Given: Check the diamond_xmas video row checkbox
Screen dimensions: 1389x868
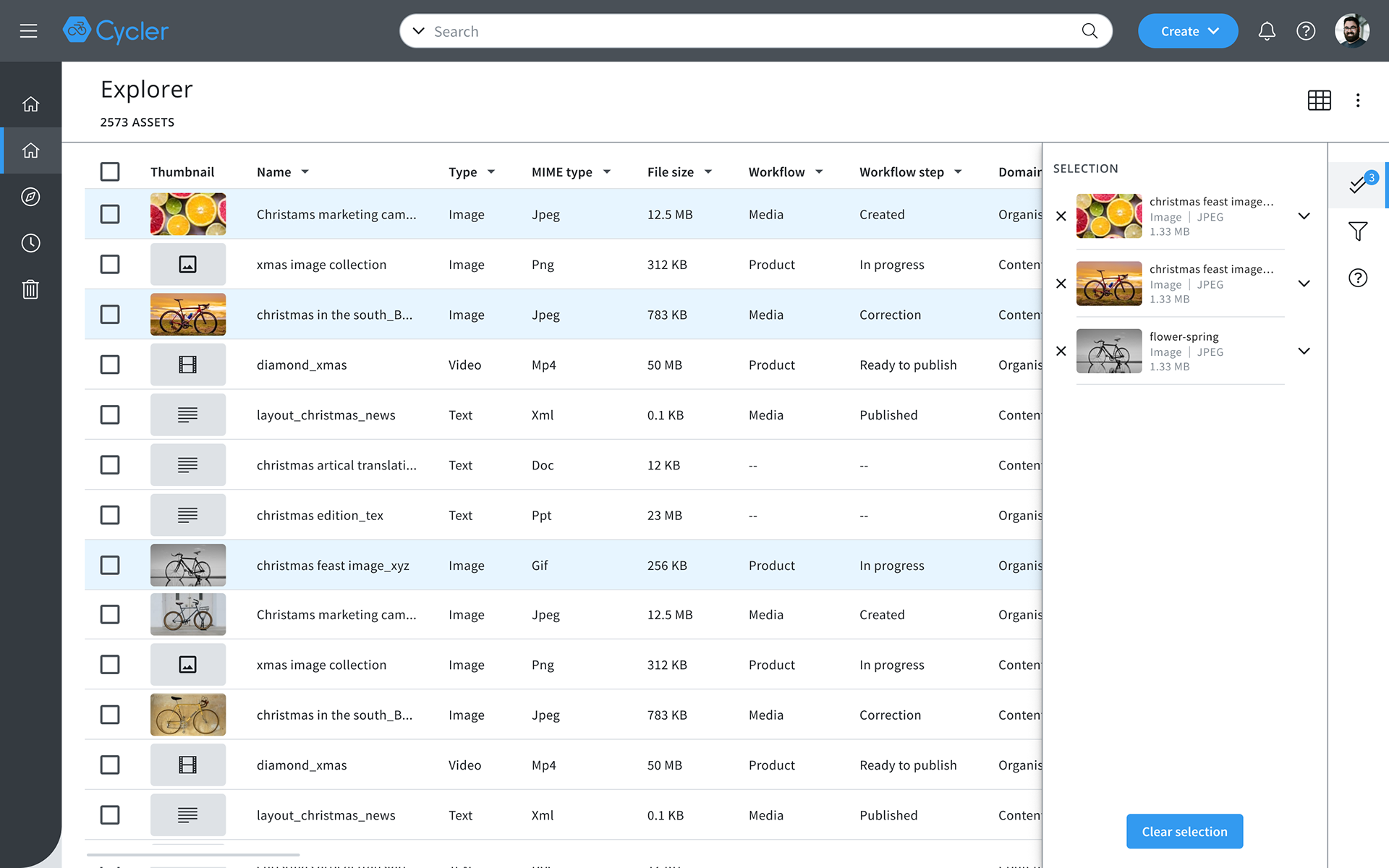Looking at the screenshot, I should pos(110,365).
